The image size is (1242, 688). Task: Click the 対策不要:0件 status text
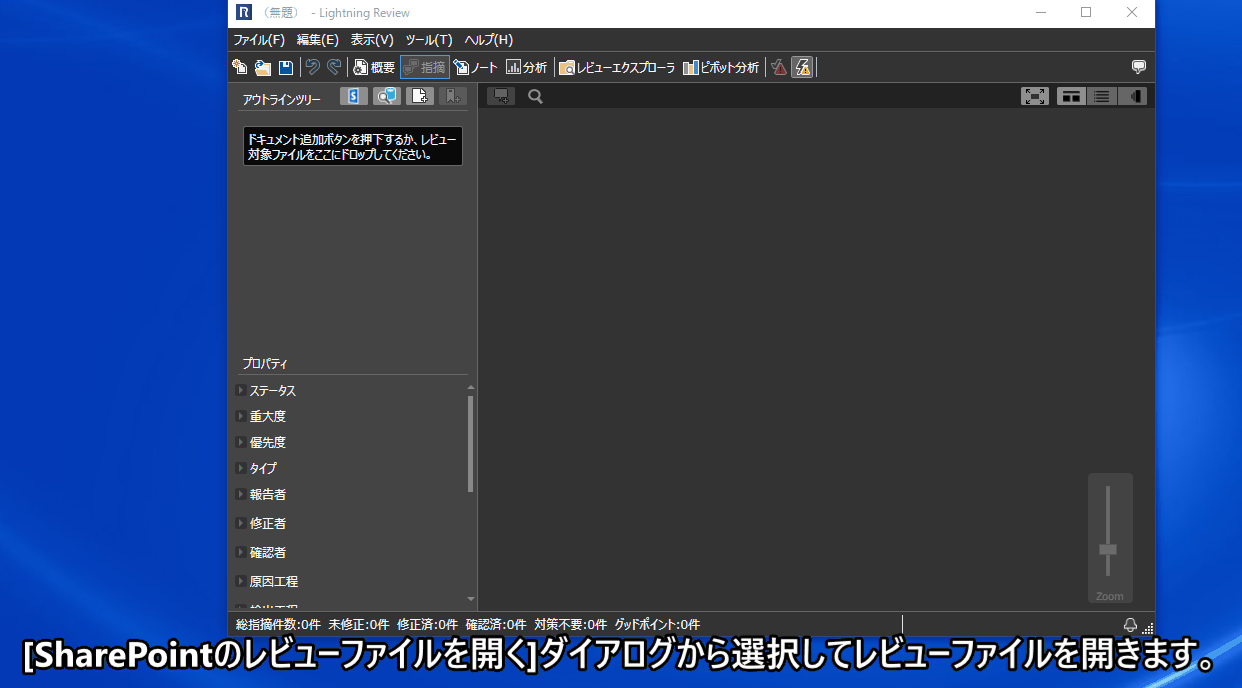(x=570, y=625)
